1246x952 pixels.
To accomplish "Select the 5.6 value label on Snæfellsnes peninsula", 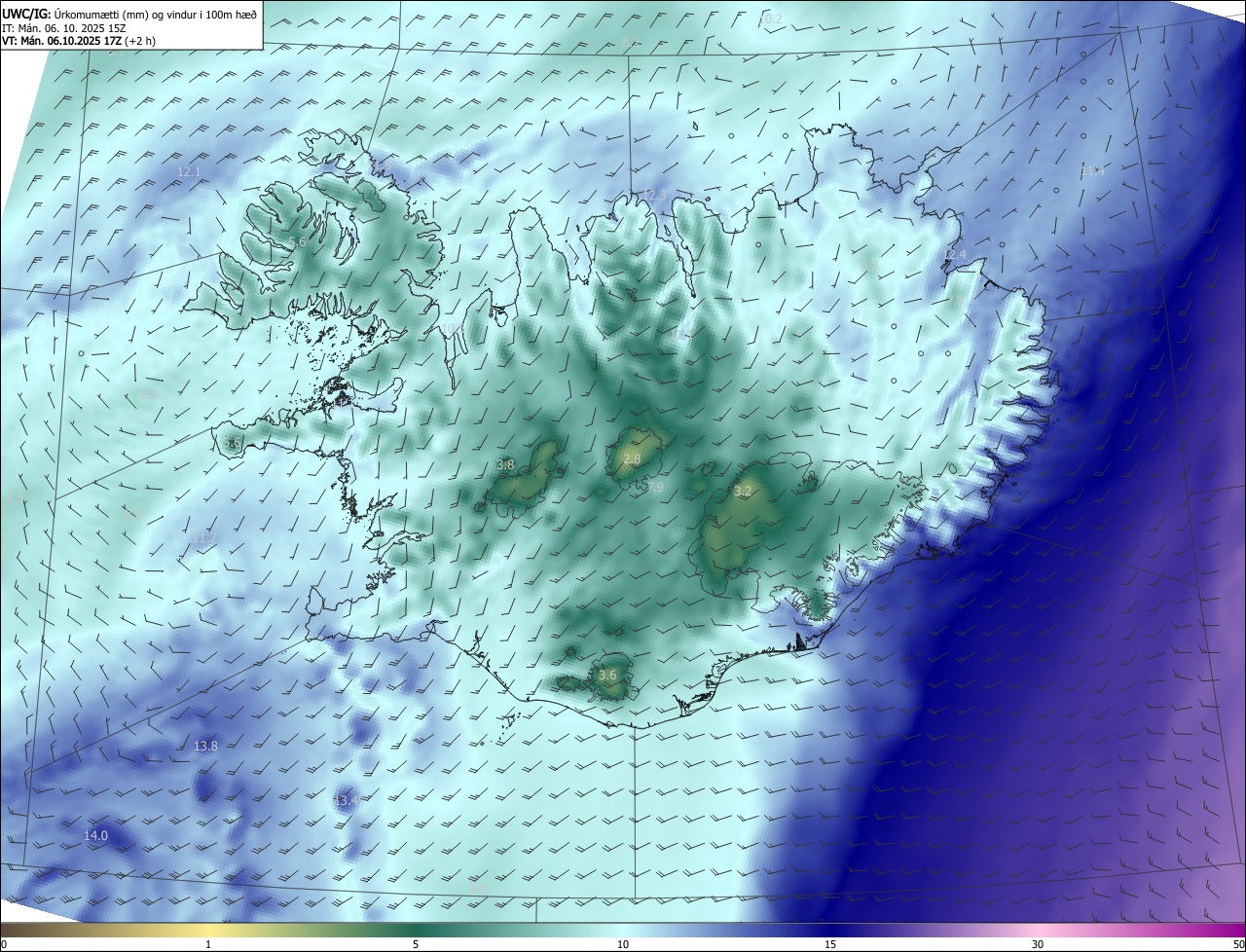I will coord(232,444).
